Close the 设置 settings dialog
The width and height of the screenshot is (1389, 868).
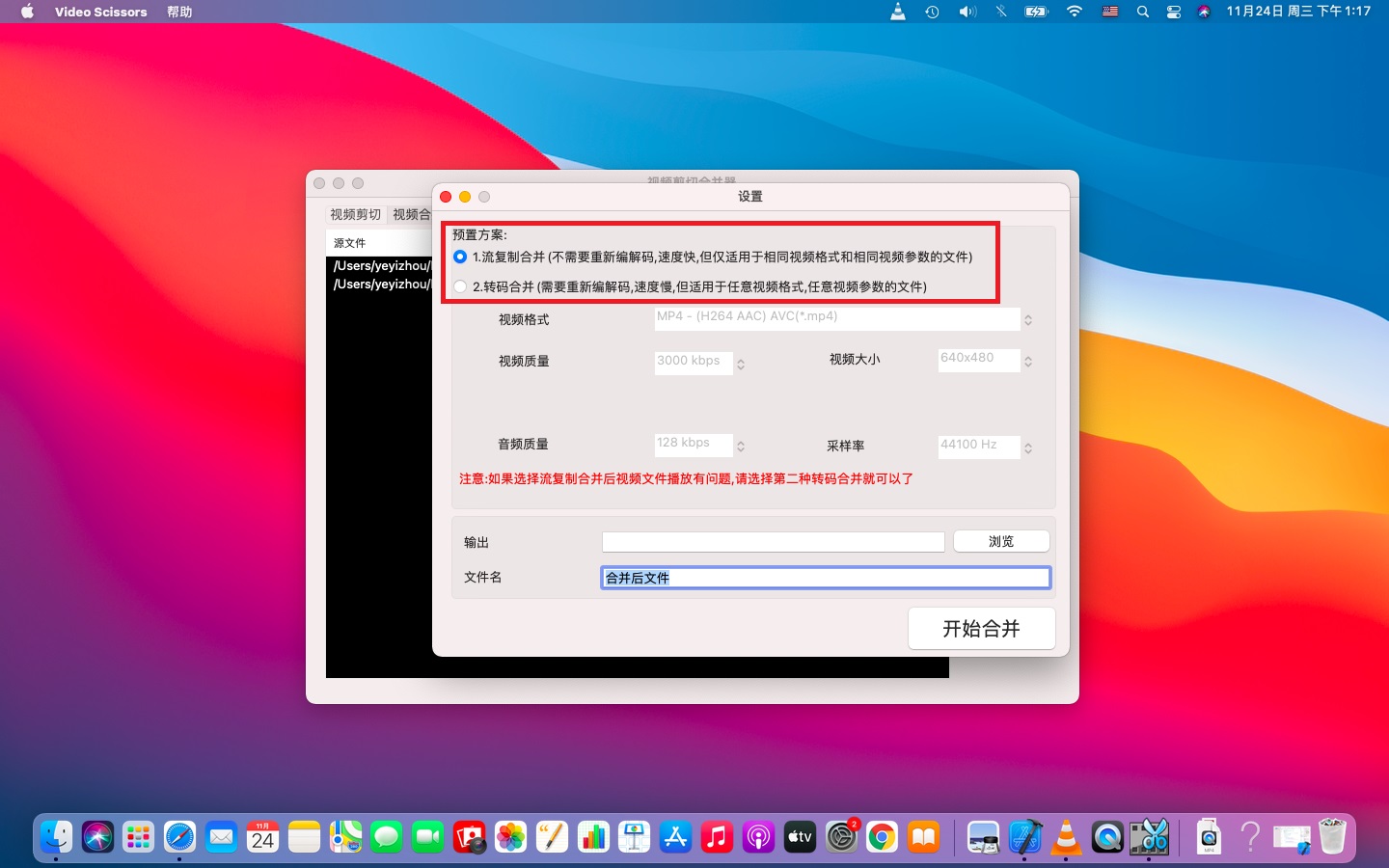446,197
